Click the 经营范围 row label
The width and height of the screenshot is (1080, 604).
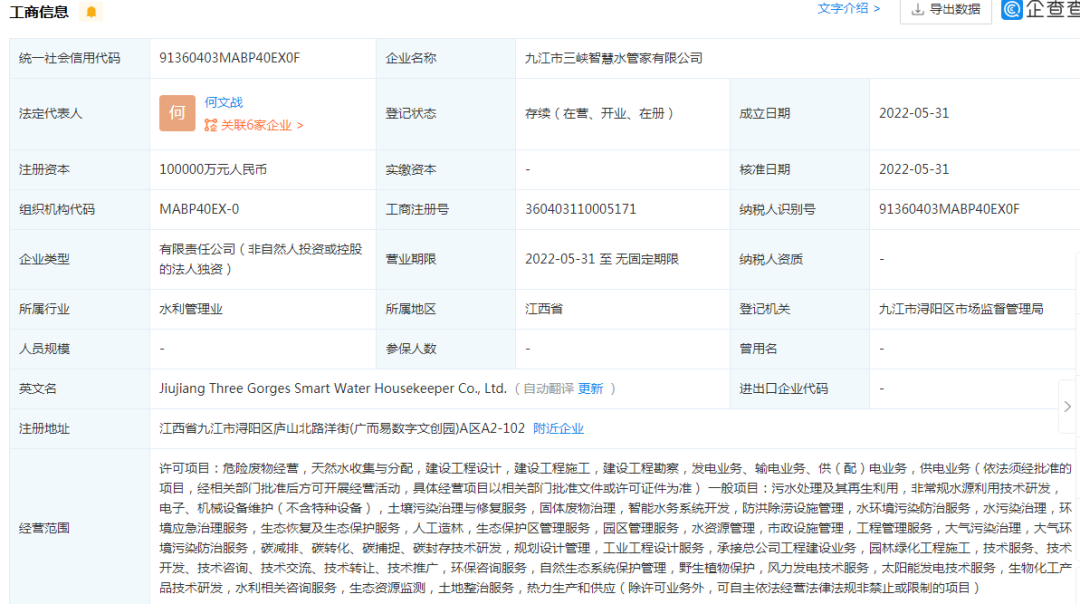(44, 528)
